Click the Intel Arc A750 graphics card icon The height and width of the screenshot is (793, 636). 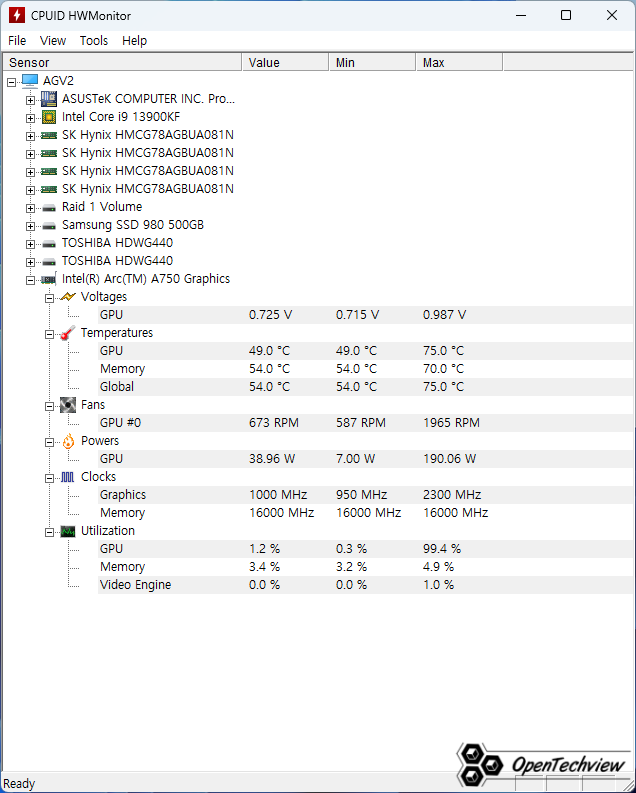[x=49, y=279]
